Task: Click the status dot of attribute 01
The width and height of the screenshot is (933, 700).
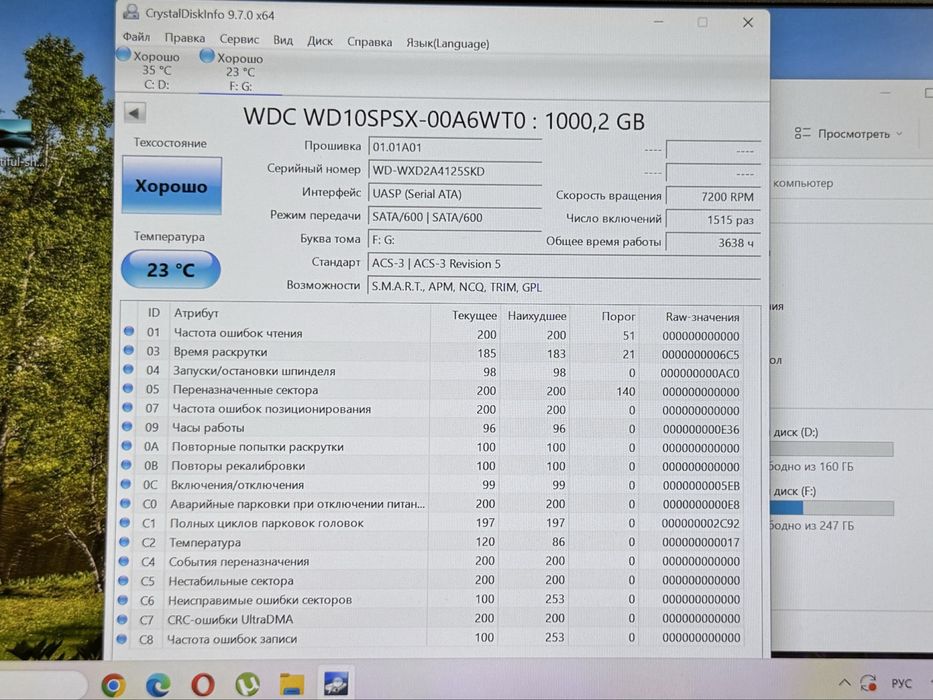Action: pyautogui.click(x=129, y=332)
